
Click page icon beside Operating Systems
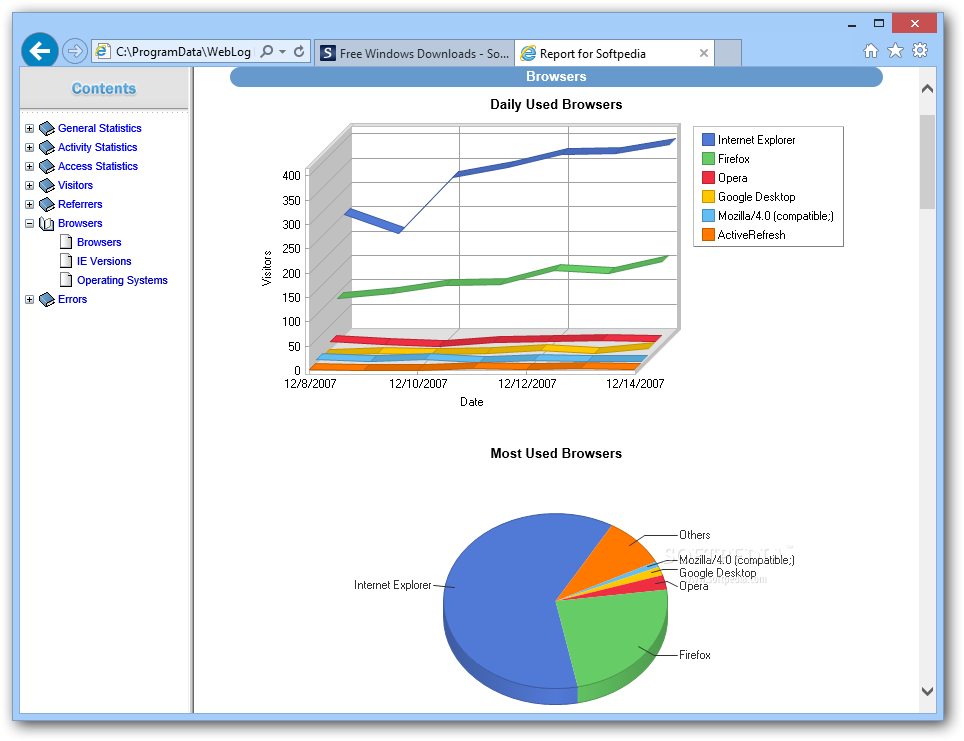[66, 280]
